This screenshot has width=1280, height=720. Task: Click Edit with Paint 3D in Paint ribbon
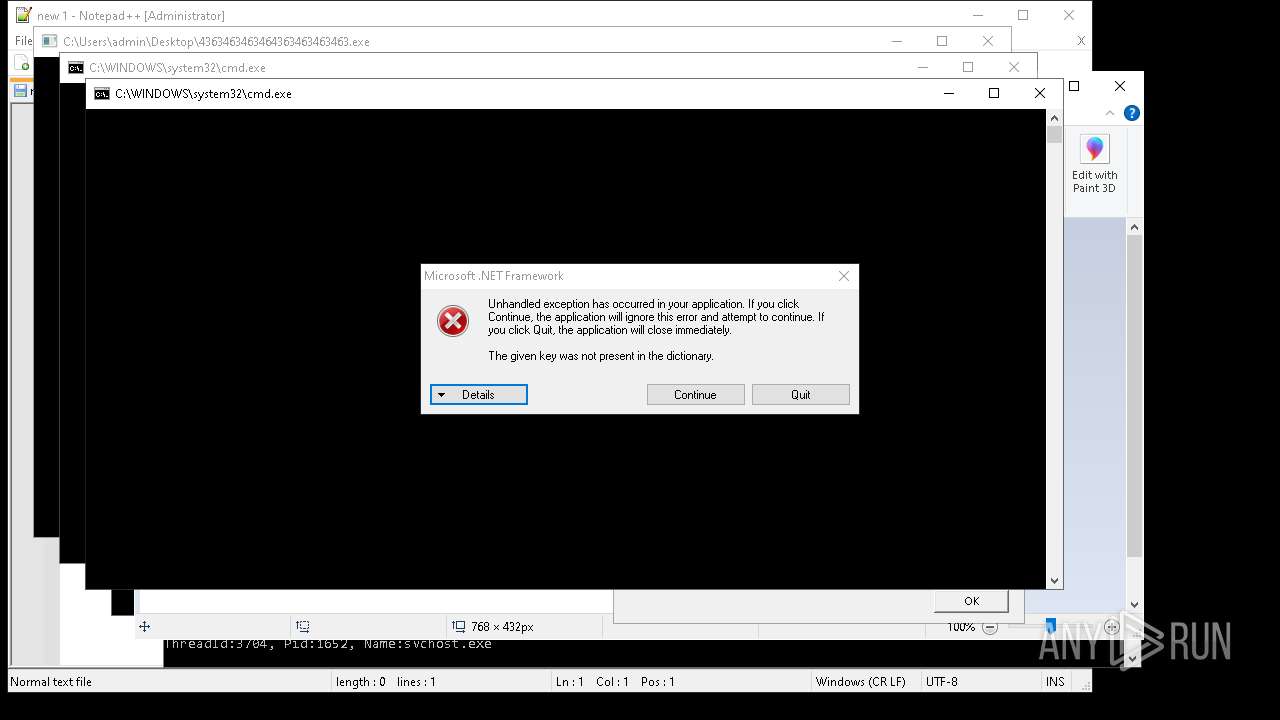(x=1095, y=165)
